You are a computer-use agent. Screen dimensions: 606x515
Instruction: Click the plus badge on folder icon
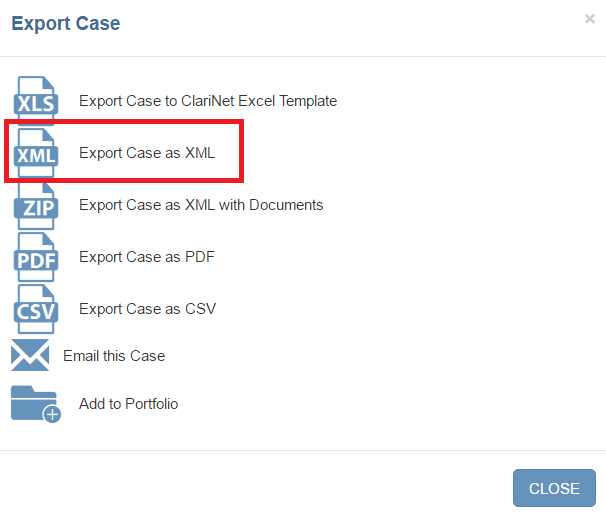51,413
